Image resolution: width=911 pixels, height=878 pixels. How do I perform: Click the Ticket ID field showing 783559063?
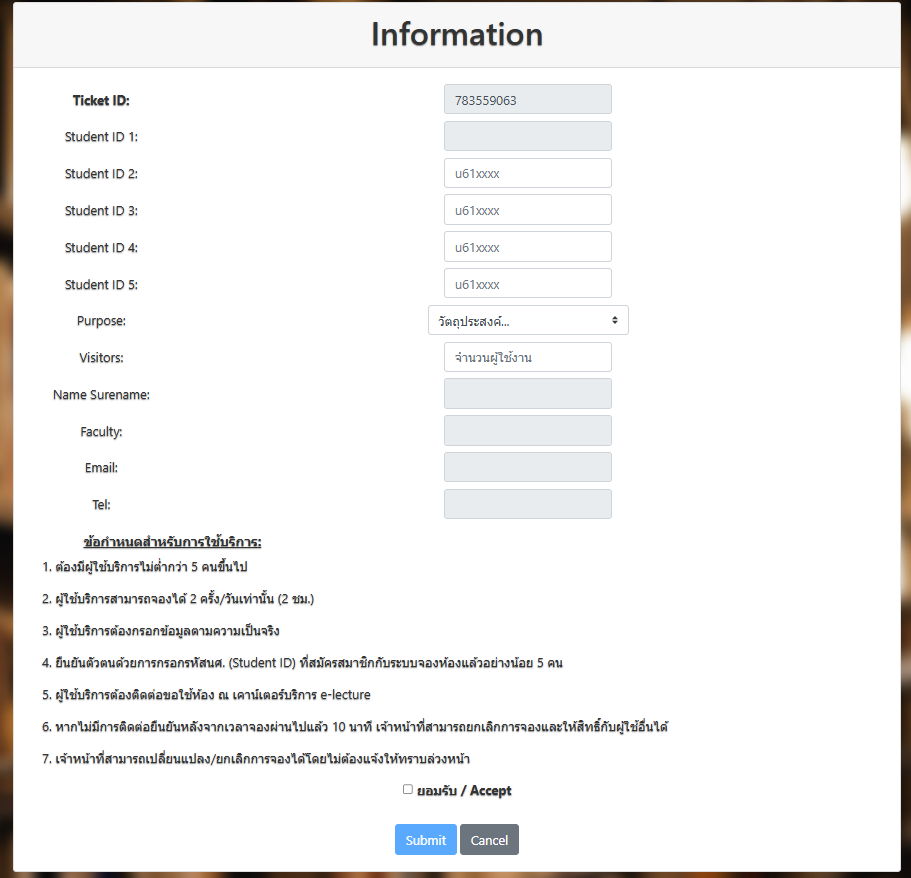click(527, 100)
